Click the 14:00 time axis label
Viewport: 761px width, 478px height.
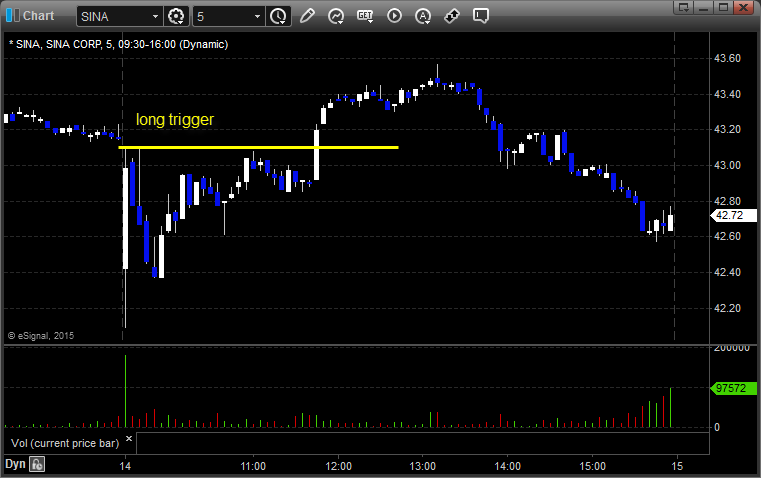[x=507, y=466]
